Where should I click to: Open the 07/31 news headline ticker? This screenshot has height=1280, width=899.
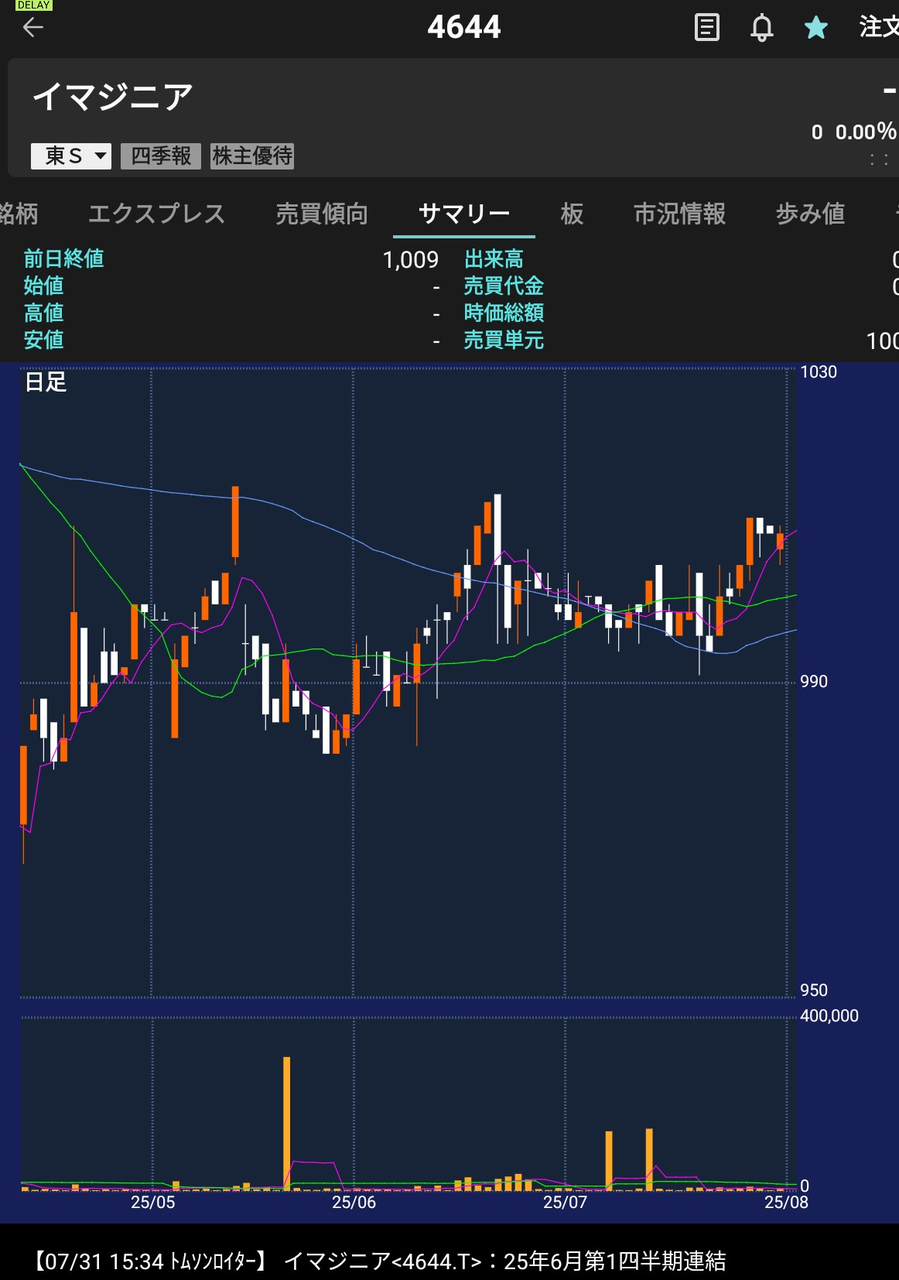[377, 1261]
